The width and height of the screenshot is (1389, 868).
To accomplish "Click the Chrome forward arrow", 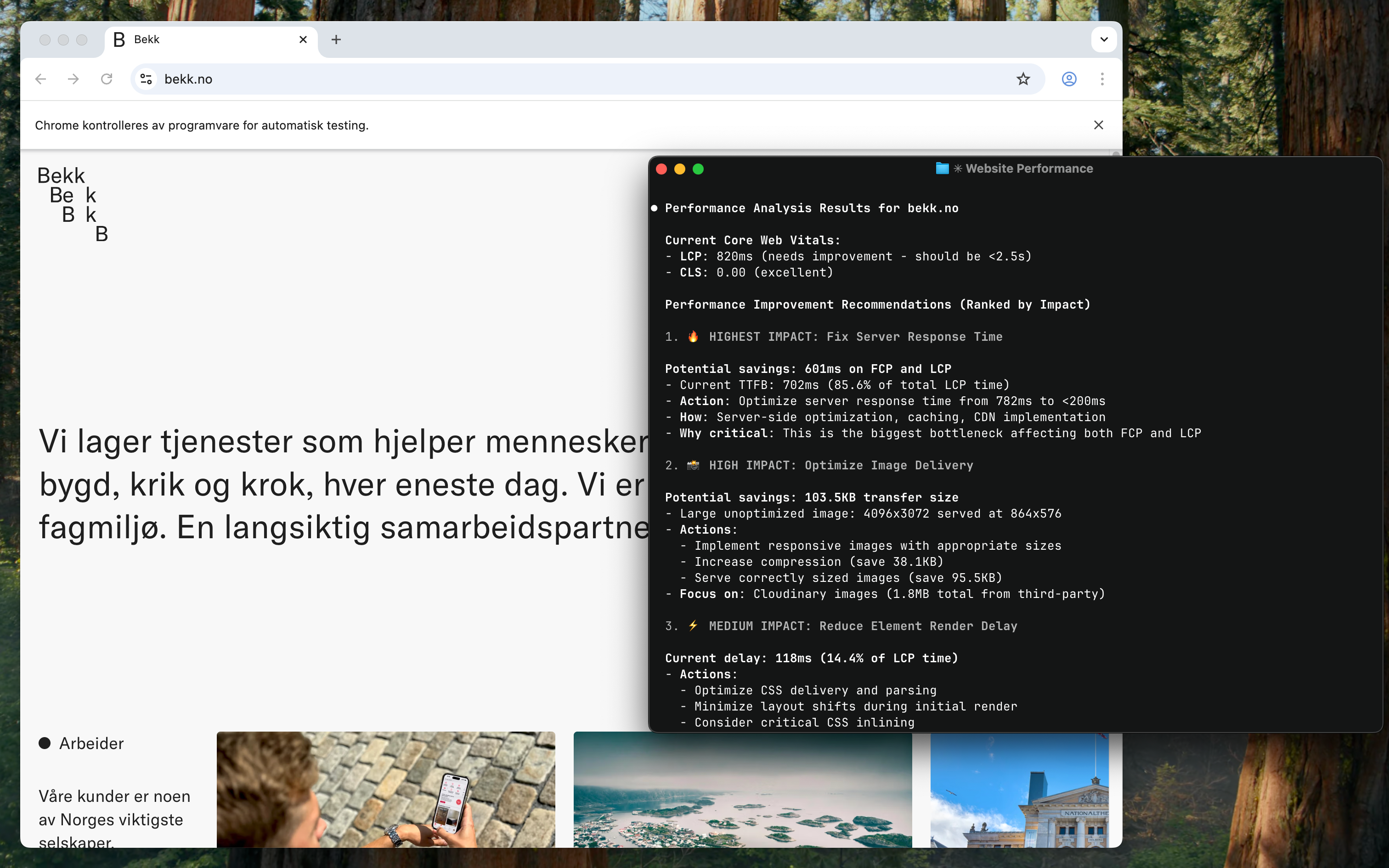I will point(73,79).
